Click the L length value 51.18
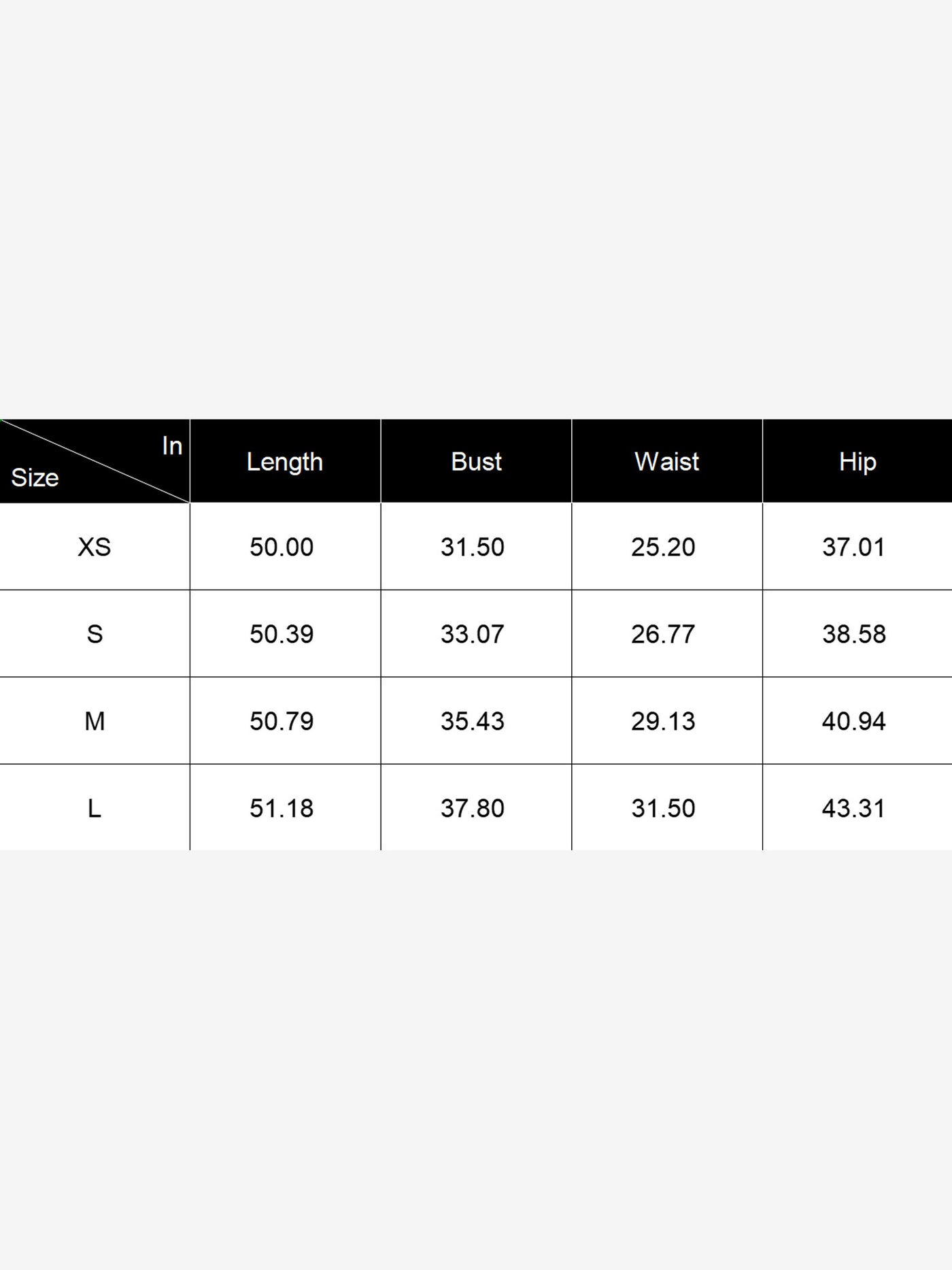 point(282,808)
